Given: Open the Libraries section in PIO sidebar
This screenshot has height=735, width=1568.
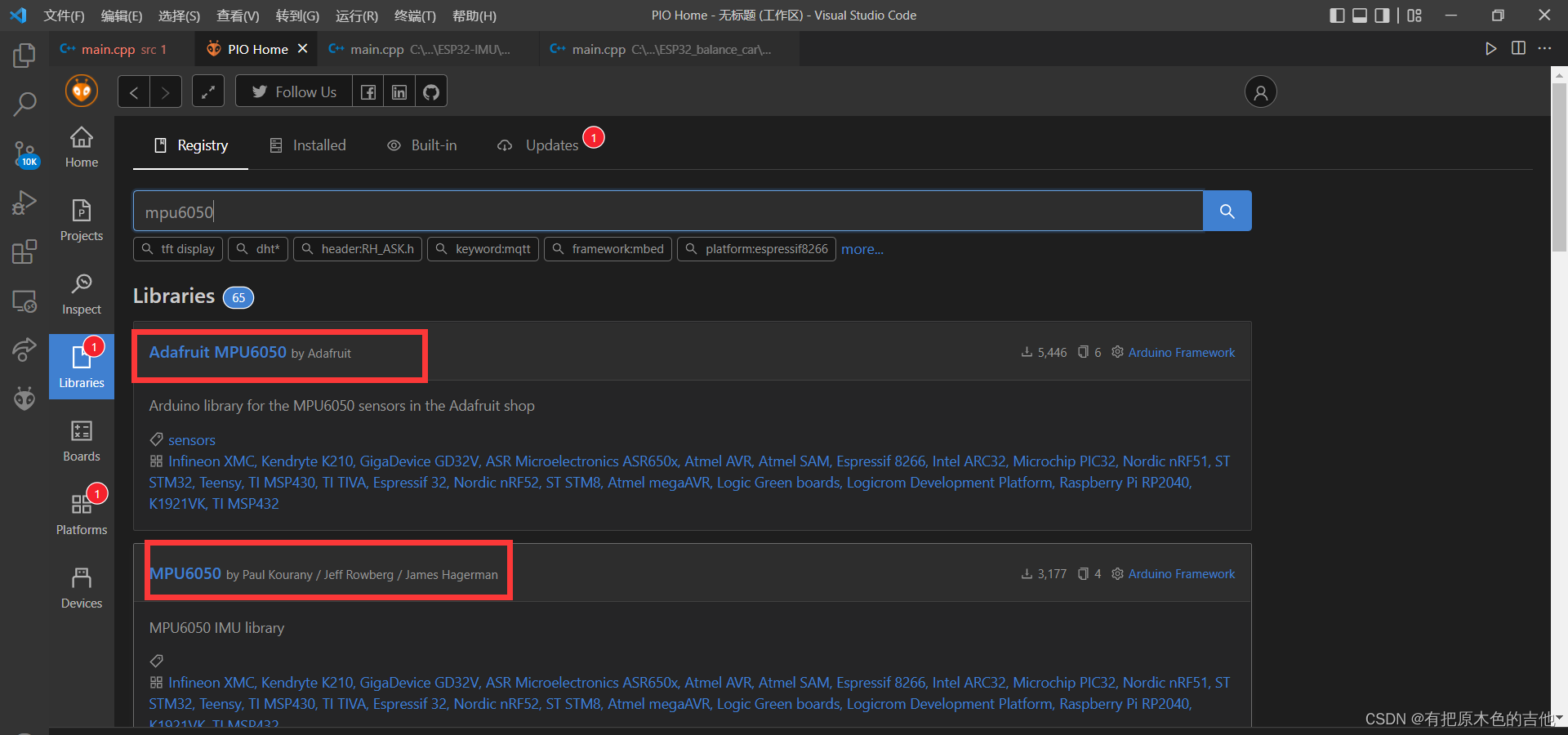Looking at the screenshot, I should 82,367.
